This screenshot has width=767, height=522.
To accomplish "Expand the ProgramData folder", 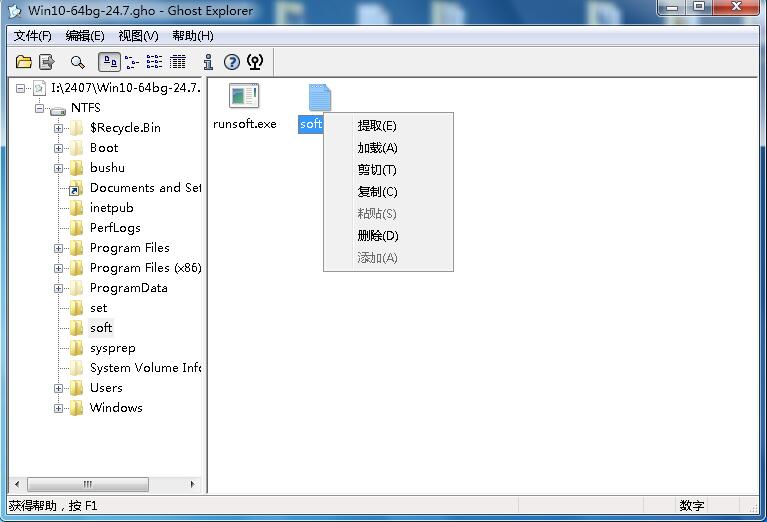I will (58, 289).
